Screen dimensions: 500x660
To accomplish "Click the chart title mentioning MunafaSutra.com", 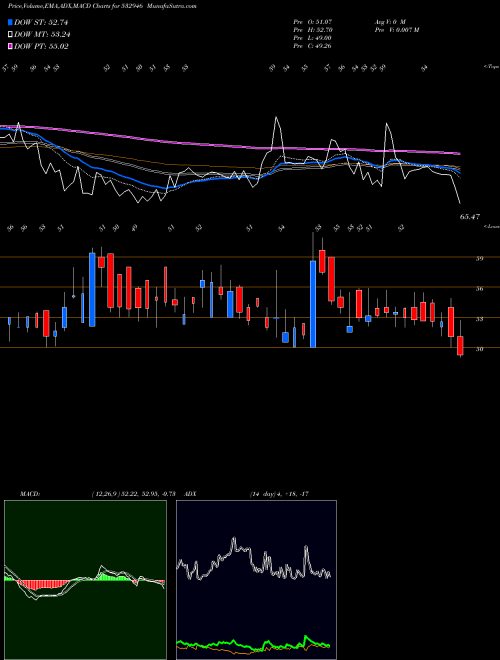I will pyautogui.click(x=102, y=6).
